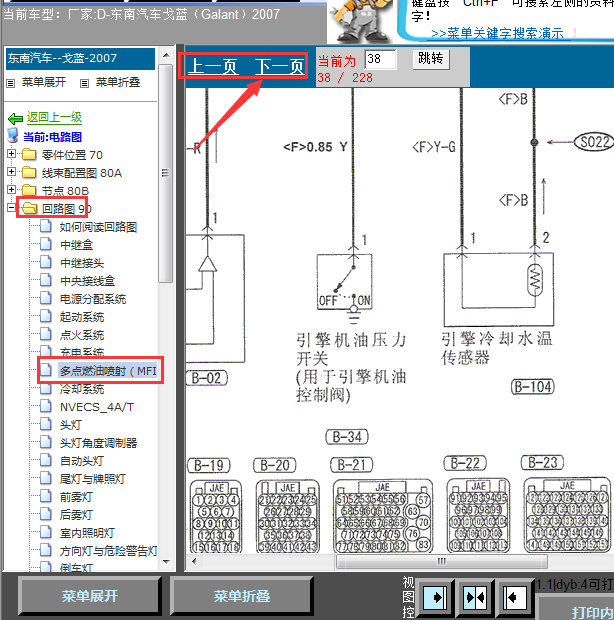Screen dimensions: 614x620
Task: Click the page icon beside 头灯角度调制器
Action: tap(46, 442)
